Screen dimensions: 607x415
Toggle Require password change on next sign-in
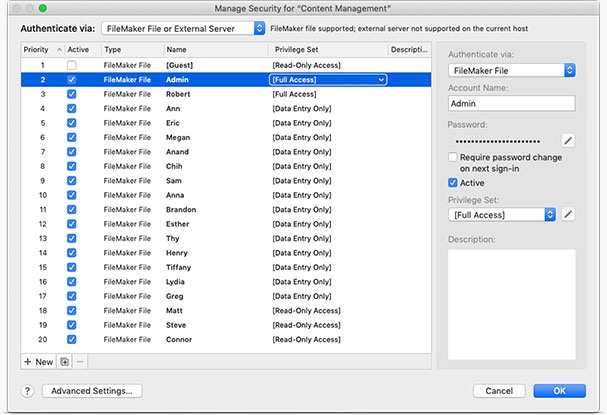tap(453, 158)
